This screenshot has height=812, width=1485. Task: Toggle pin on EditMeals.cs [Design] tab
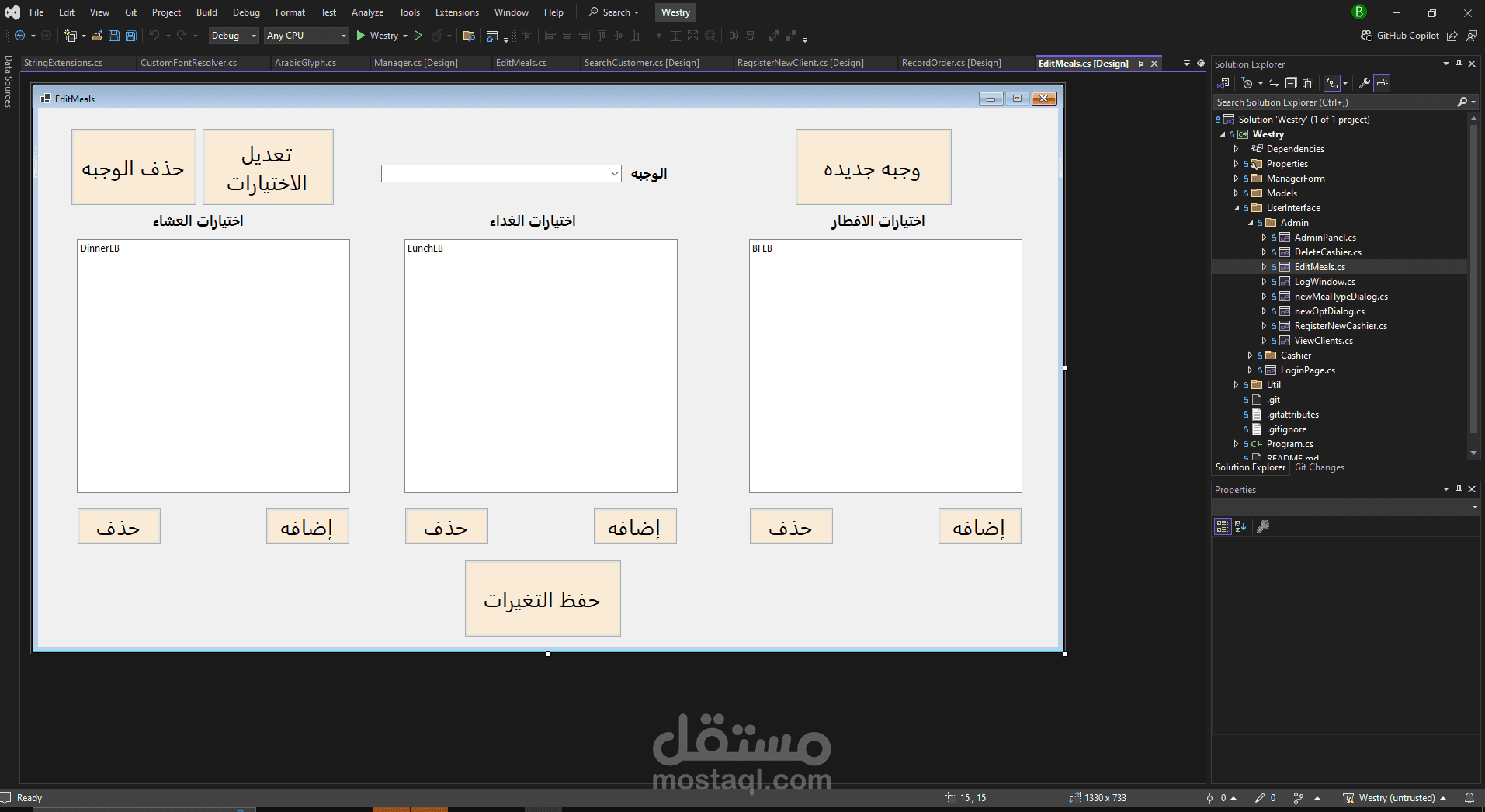click(x=1140, y=64)
